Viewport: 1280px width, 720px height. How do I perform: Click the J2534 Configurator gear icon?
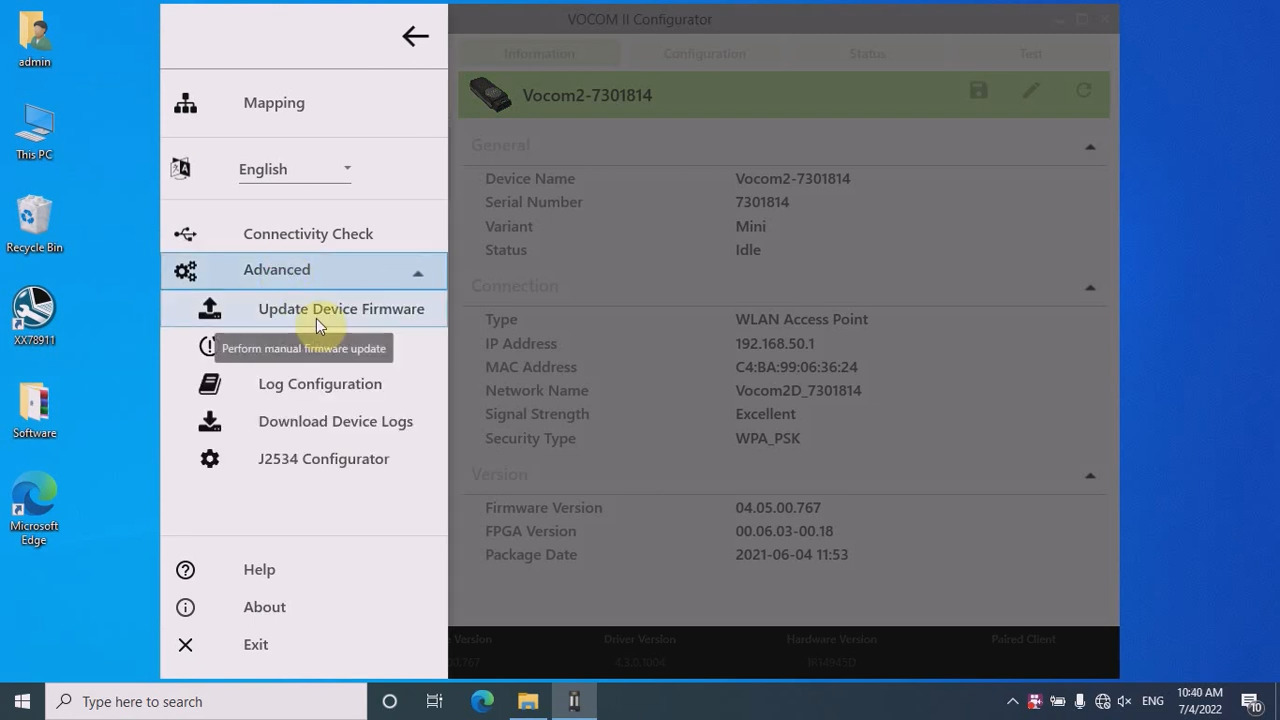[209, 458]
